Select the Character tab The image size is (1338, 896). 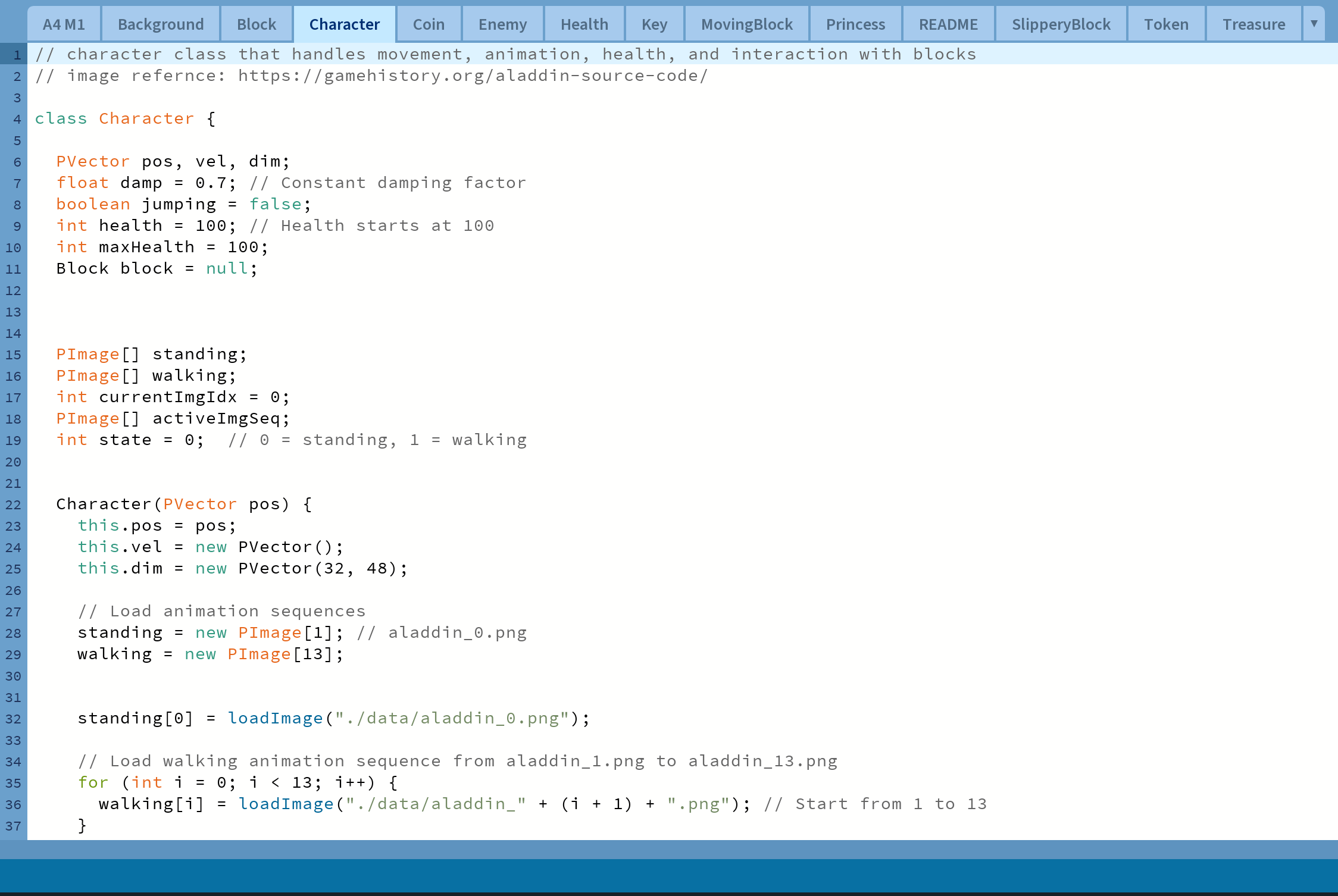344,24
